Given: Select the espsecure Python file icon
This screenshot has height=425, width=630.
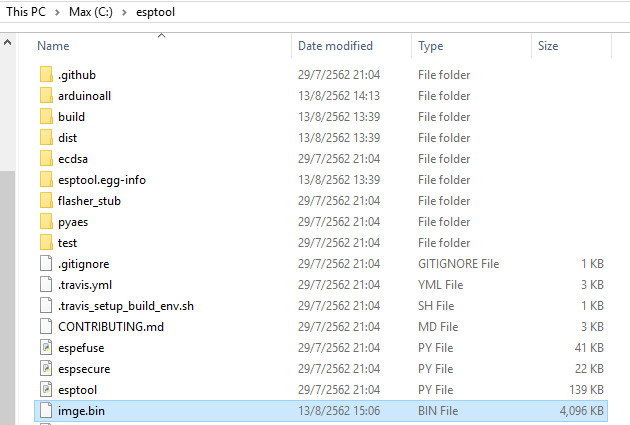Looking at the screenshot, I should pyautogui.click(x=46, y=368).
